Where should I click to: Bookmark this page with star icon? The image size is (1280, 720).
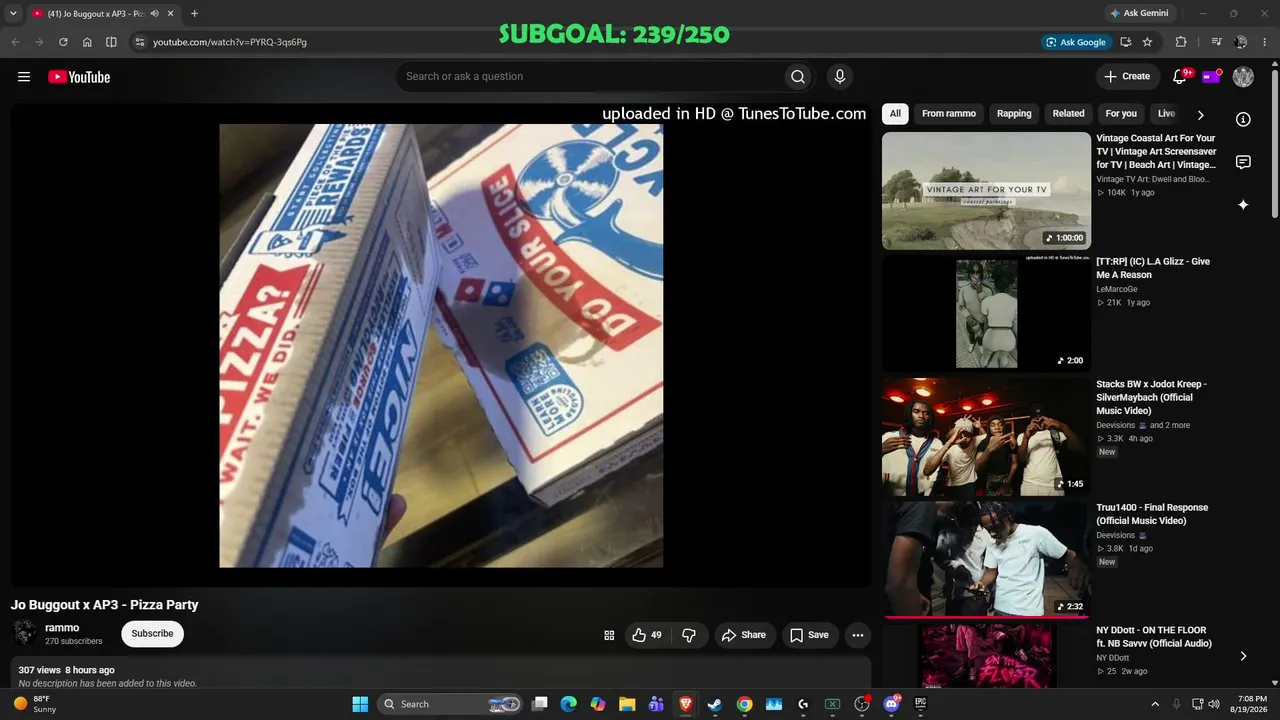pyautogui.click(x=1147, y=42)
